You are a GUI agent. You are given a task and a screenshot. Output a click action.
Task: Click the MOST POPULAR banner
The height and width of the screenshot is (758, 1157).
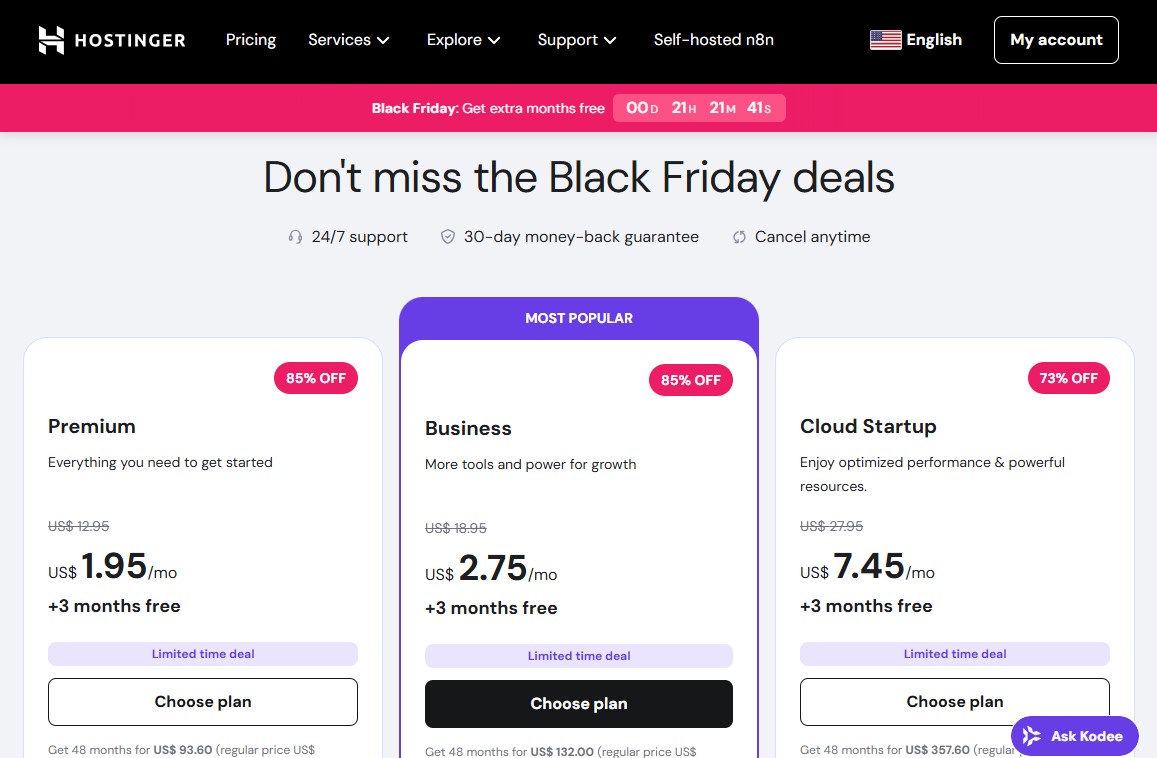pos(578,317)
